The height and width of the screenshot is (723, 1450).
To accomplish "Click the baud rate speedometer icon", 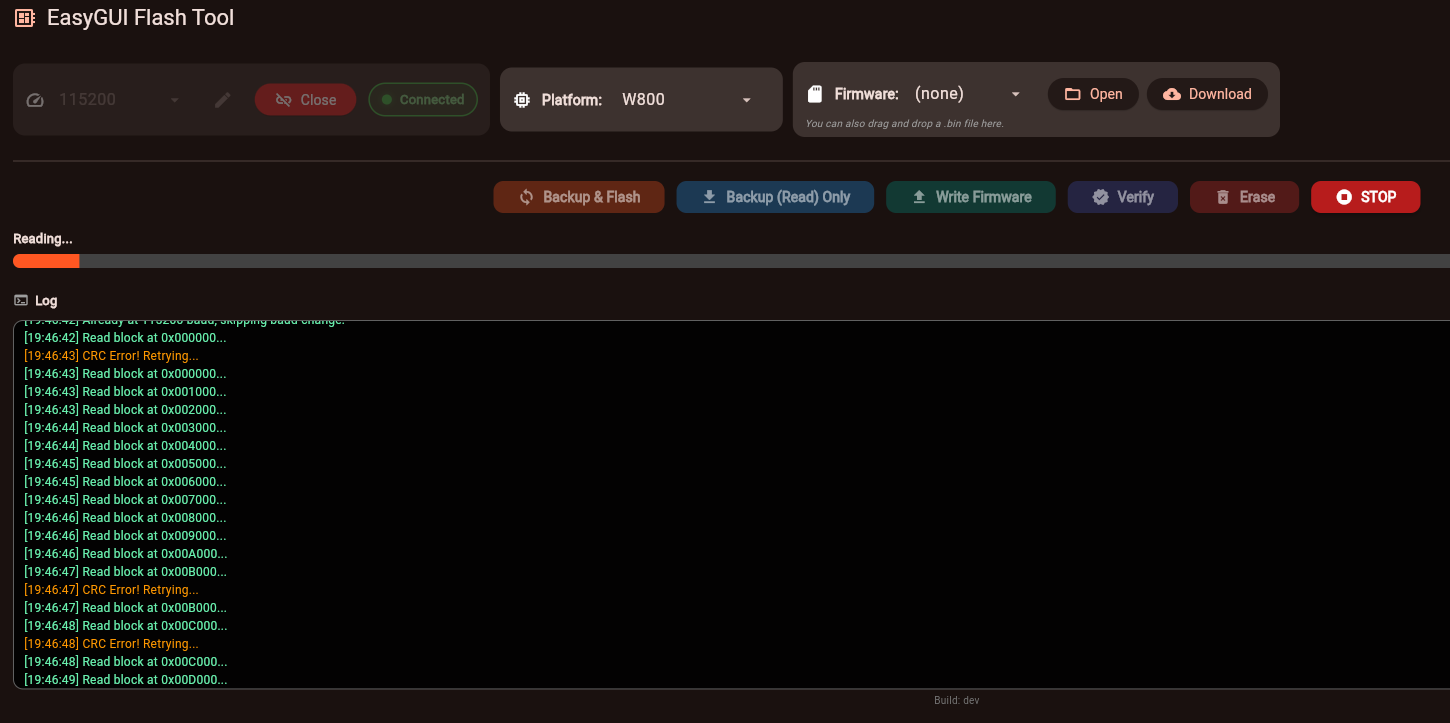I will (x=36, y=100).
